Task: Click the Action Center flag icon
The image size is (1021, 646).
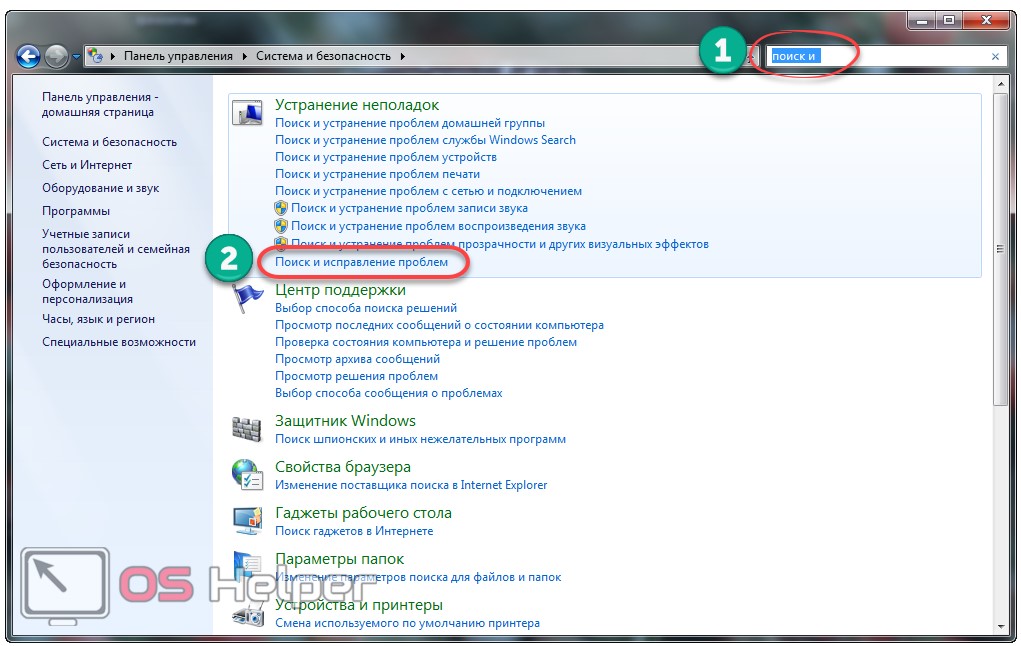Action: pos(247,297)
